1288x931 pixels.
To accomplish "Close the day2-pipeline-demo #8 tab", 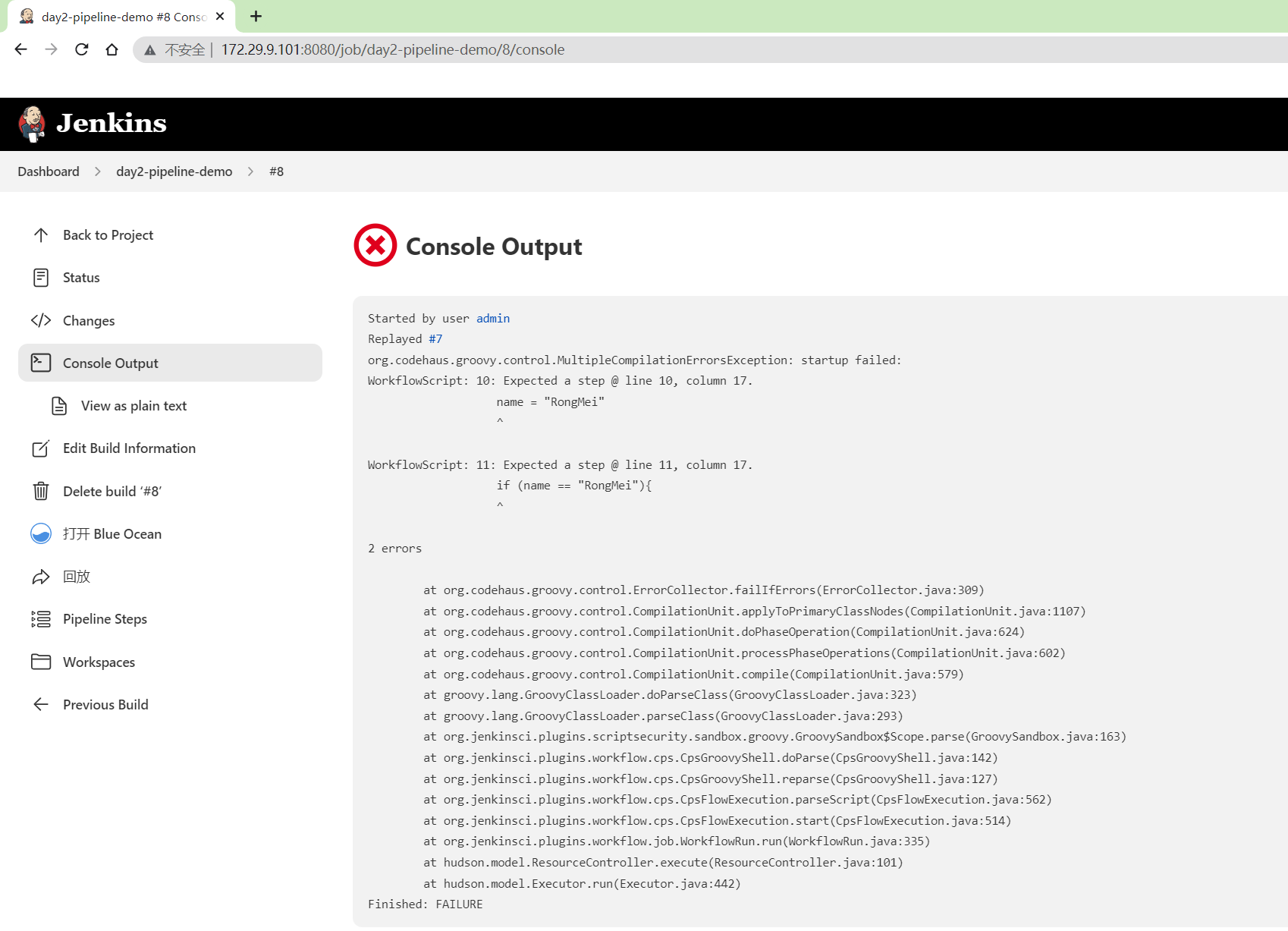I will click(x=220, y=16).
